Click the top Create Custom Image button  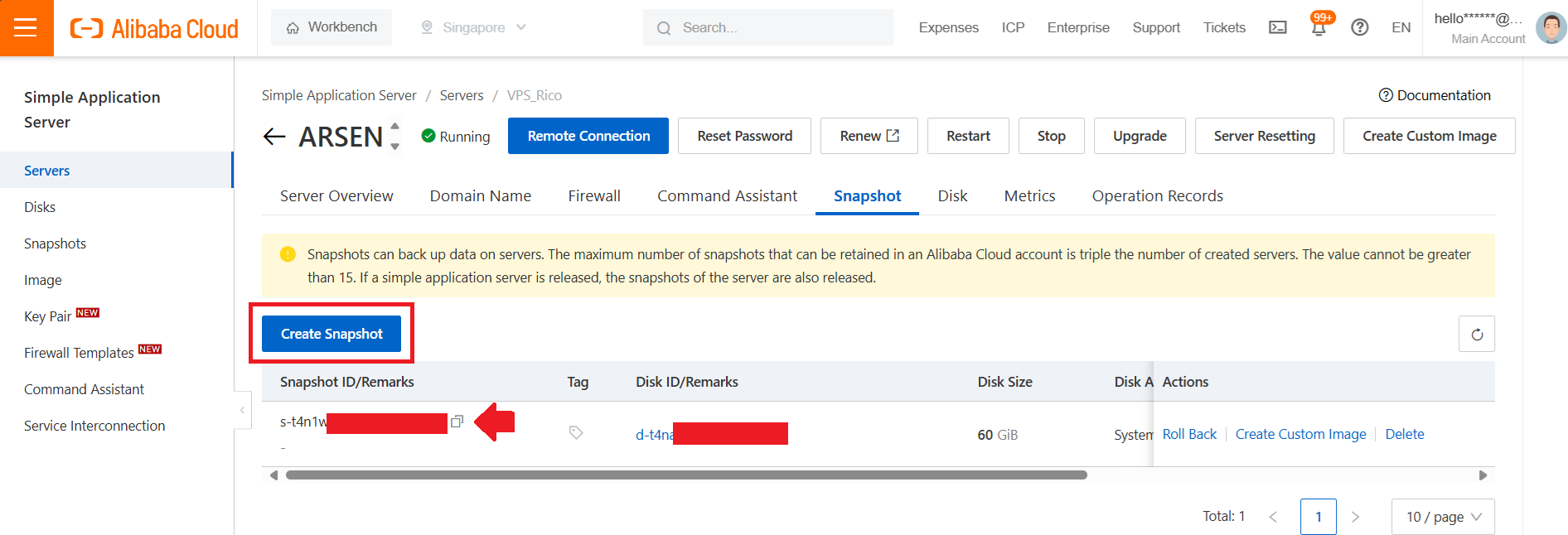click(x=1429, y=136)
